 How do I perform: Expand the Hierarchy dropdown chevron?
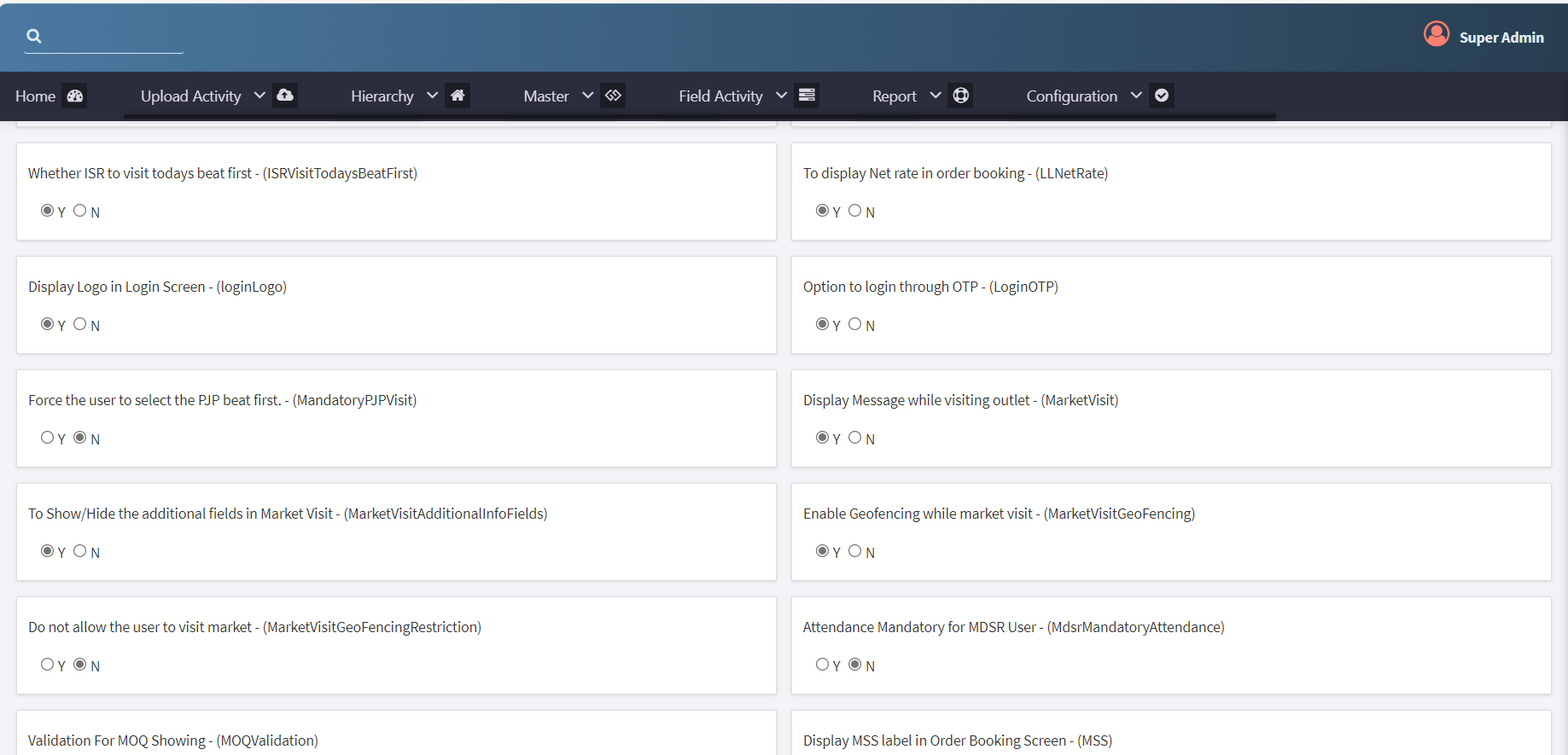(x=432, y=96)
